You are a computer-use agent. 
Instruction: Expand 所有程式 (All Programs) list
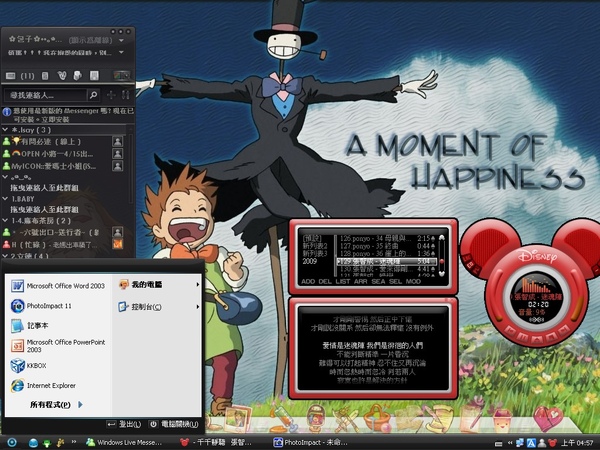pyautogui.click(x=56, y=404)
